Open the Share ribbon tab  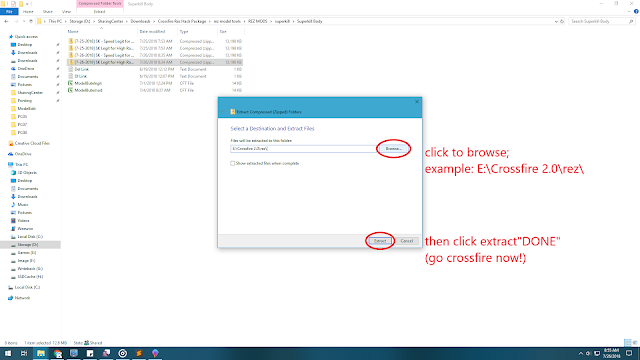pos(48,11)
